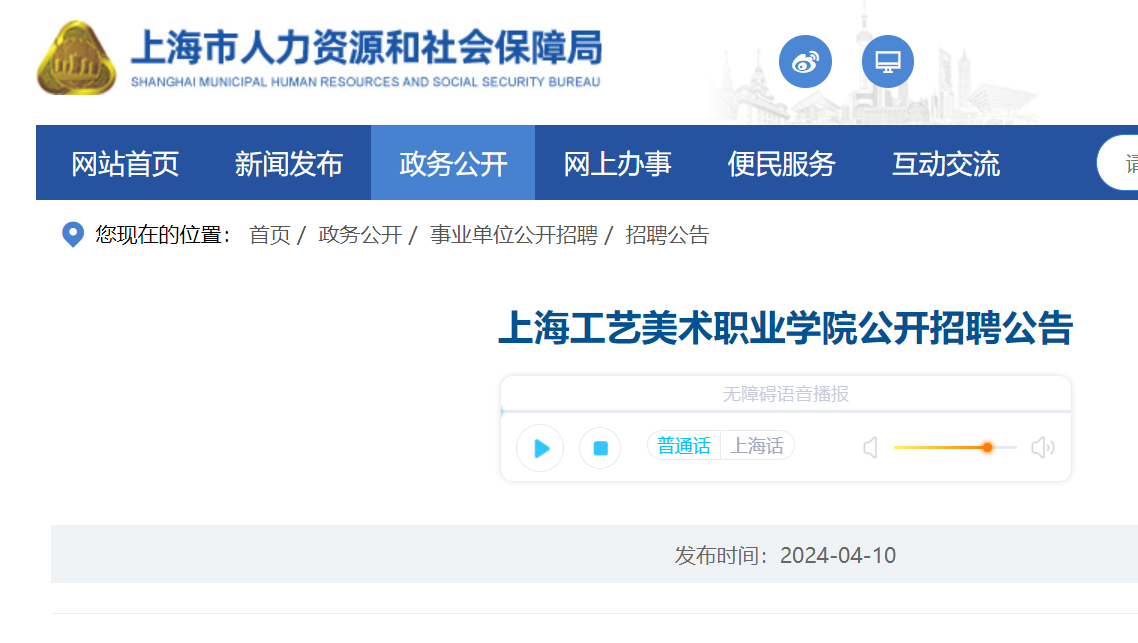Open 便民服务 navigation menu
1138x643 pixels.
(x=782, y=163)
